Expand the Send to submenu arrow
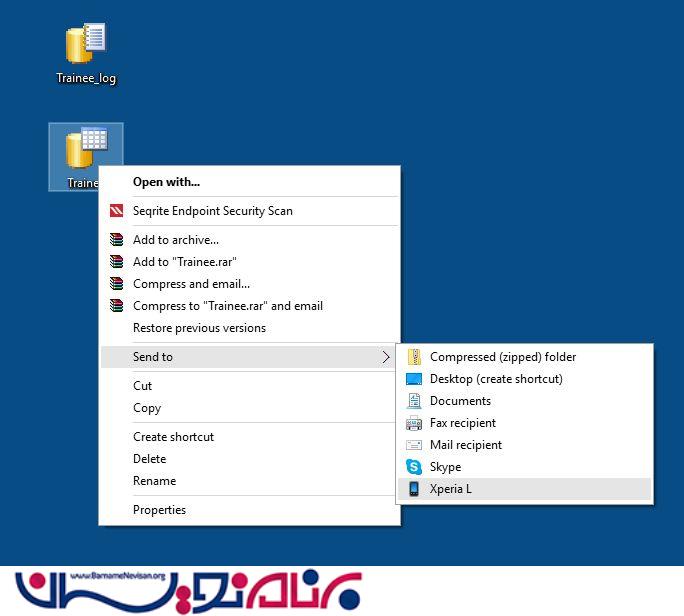This screenshot has width=684, height=616. coord(386,357)
